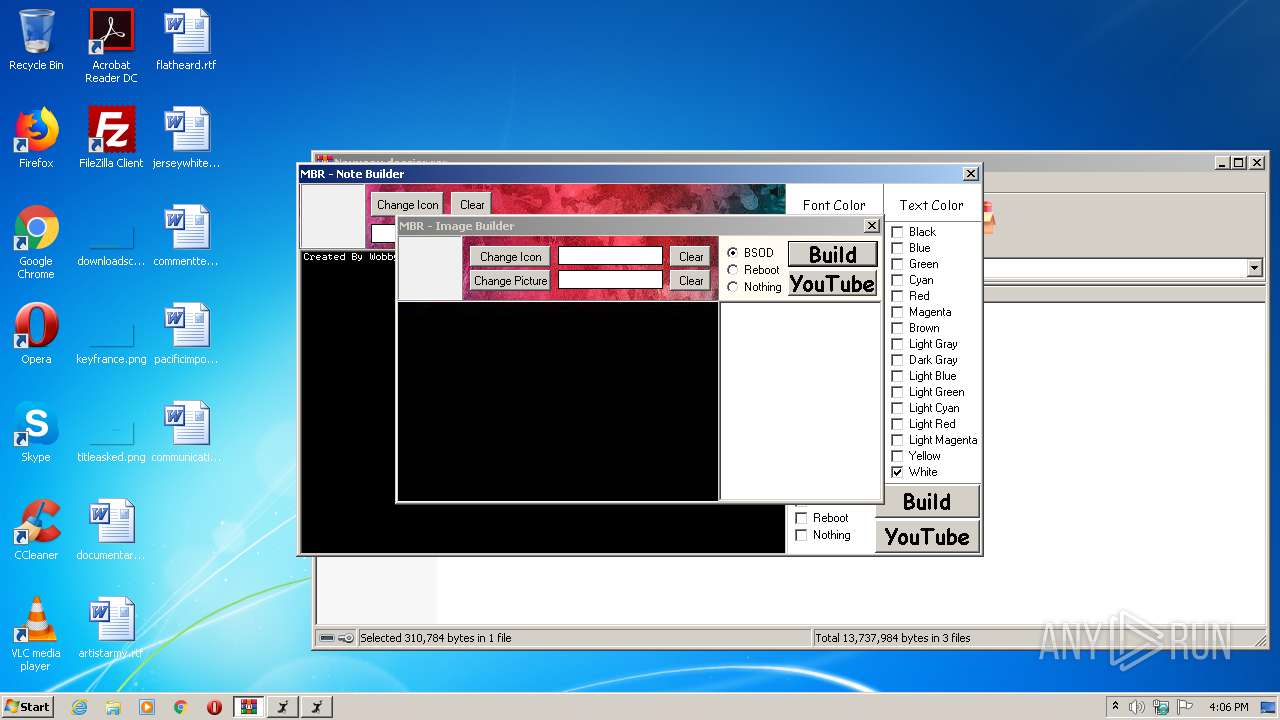Click YouTube in Image Builder

click(x=832, y=283)
